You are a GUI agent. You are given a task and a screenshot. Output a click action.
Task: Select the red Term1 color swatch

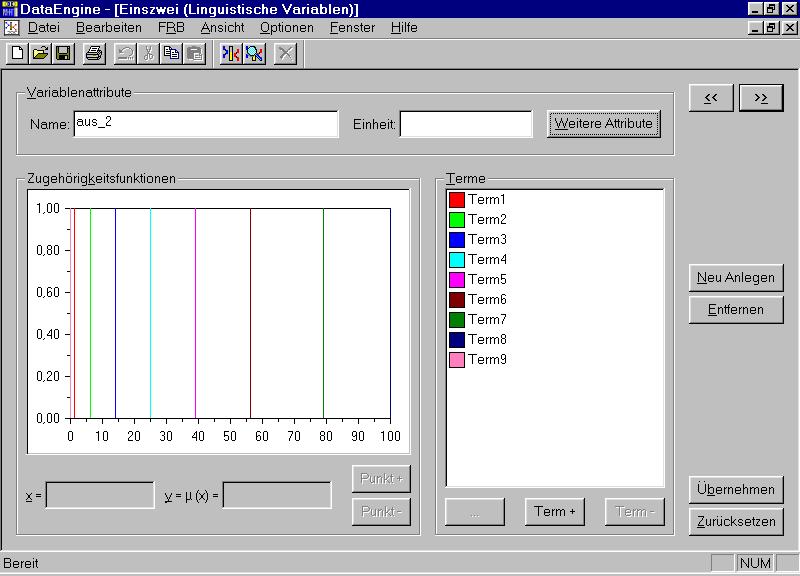click(x=457, y=200)
